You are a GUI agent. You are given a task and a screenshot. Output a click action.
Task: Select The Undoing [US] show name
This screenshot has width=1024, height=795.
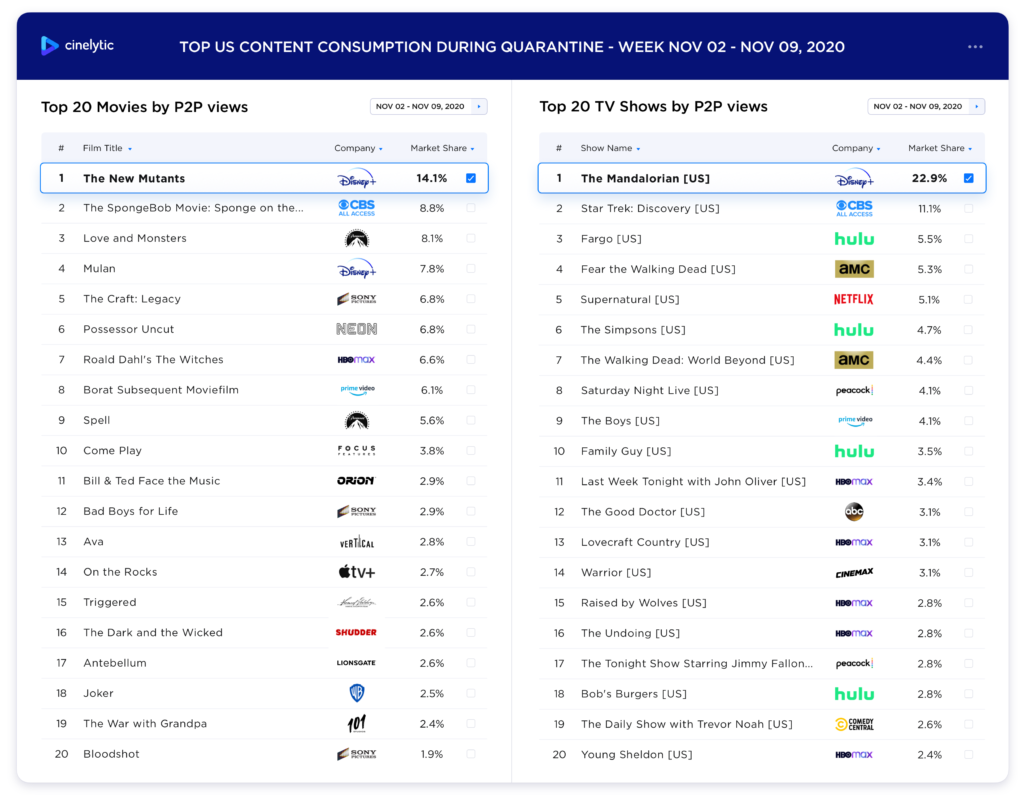[x=630, y=633]
